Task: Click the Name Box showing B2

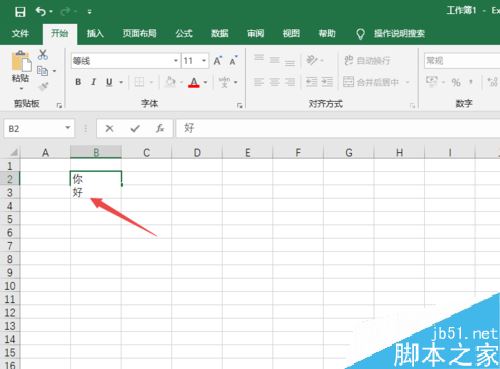Action: 39,129
